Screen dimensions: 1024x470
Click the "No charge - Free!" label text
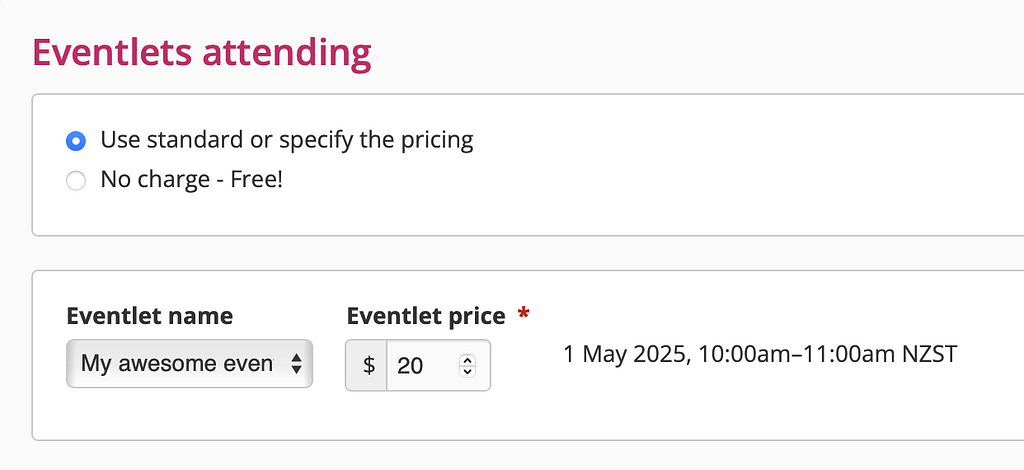tap(191, 181)
